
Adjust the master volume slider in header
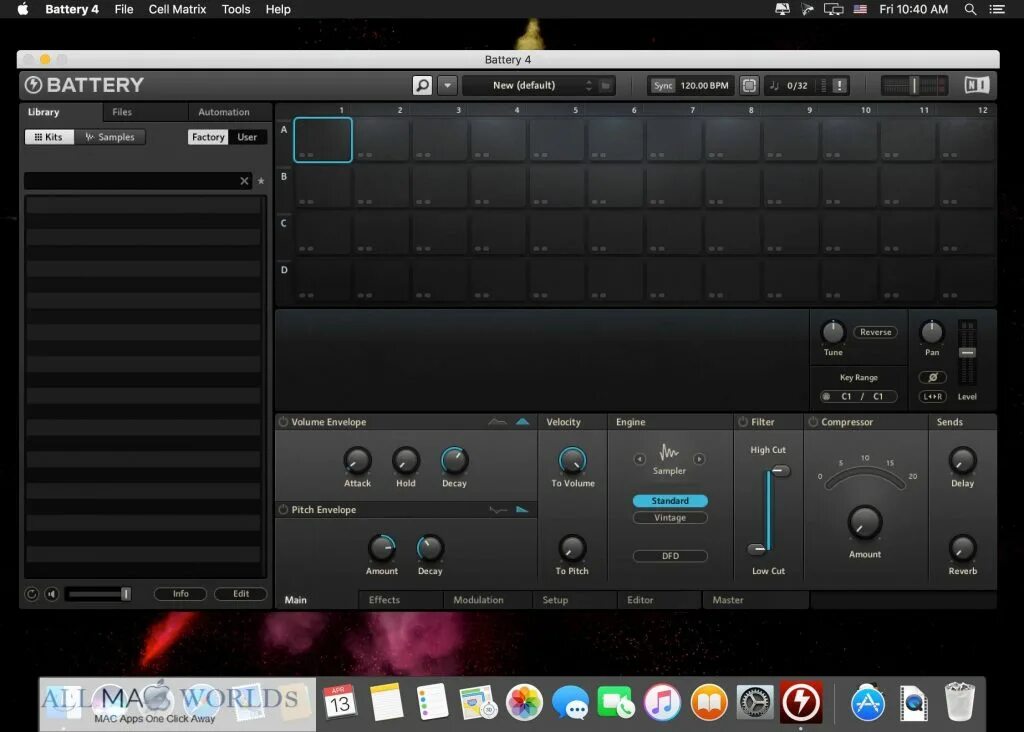pos(914,85)
